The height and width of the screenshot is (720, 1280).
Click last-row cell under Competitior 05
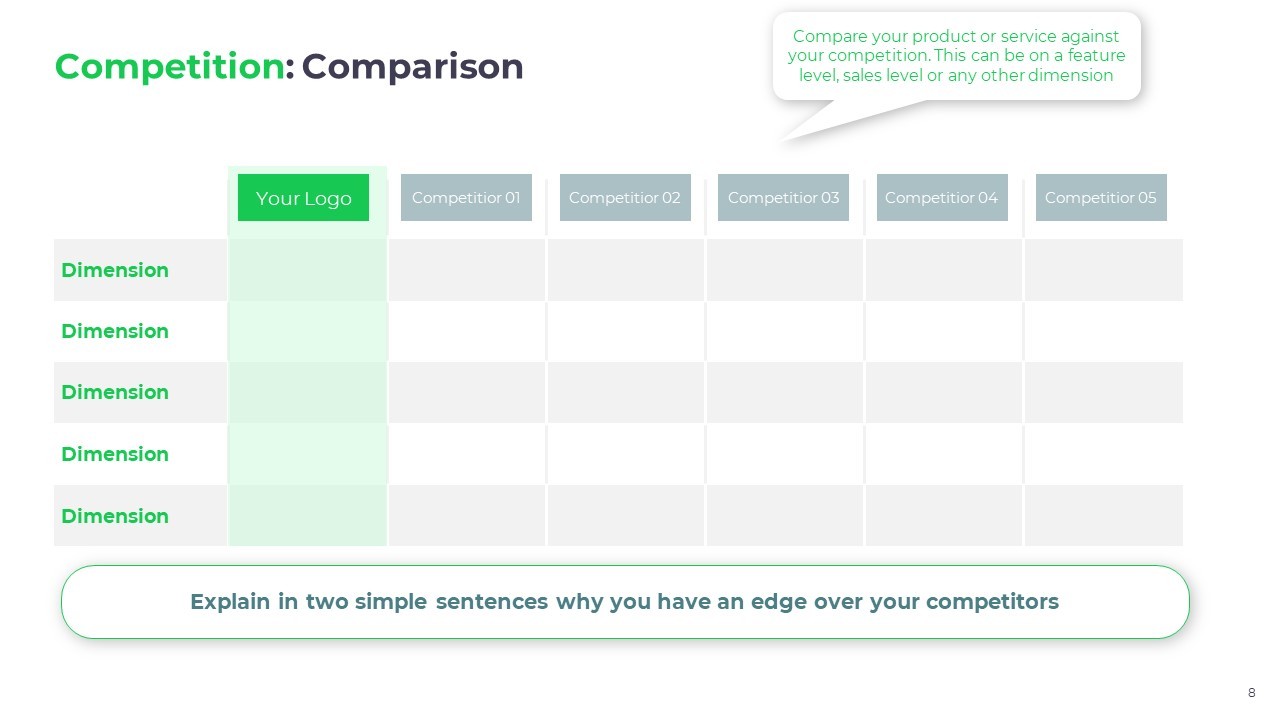point(1104,516)
